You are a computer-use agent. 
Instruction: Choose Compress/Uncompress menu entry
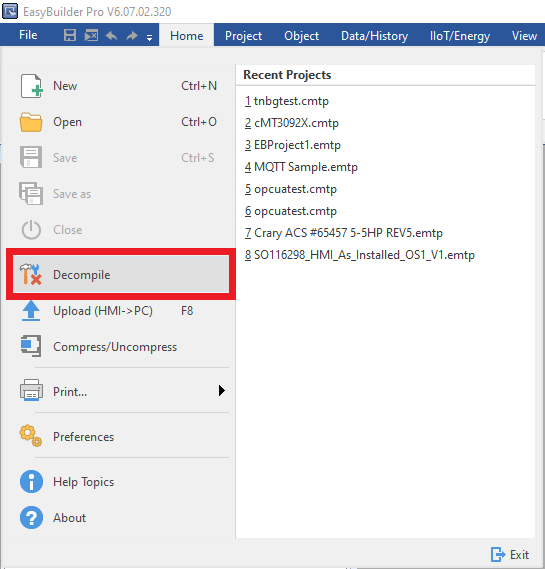(121, 347)
